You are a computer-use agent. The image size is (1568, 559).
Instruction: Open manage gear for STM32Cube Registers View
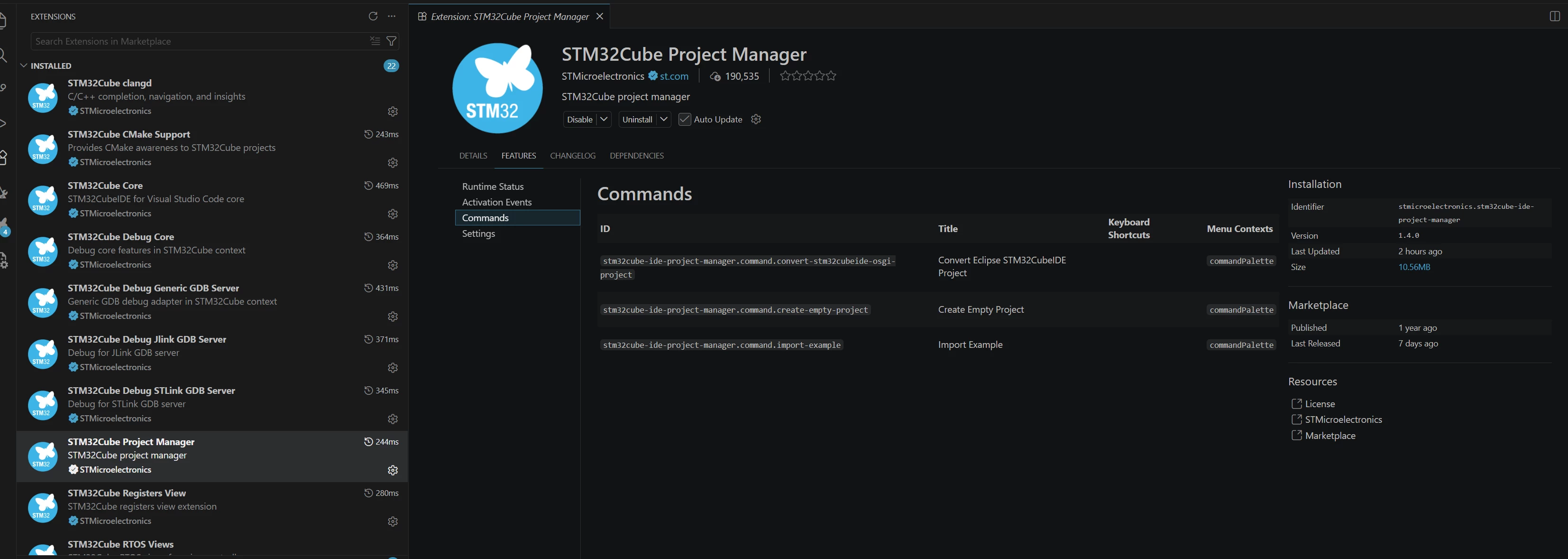pos(393,521)
